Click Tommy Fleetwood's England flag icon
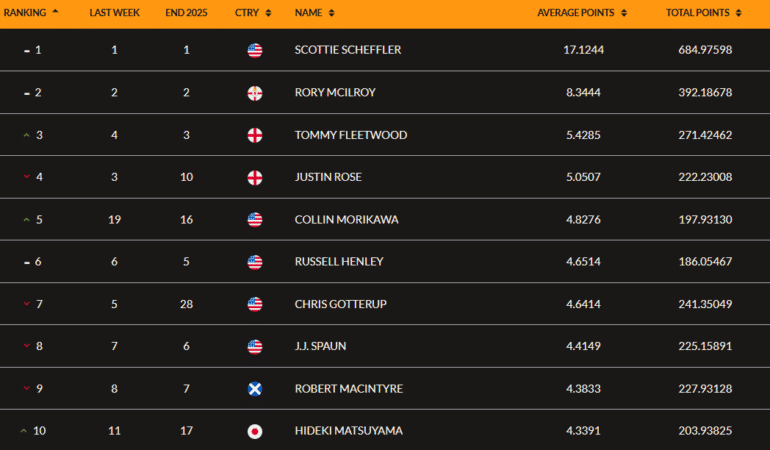This screenshot has width=770, height=450. coord(254,135)
